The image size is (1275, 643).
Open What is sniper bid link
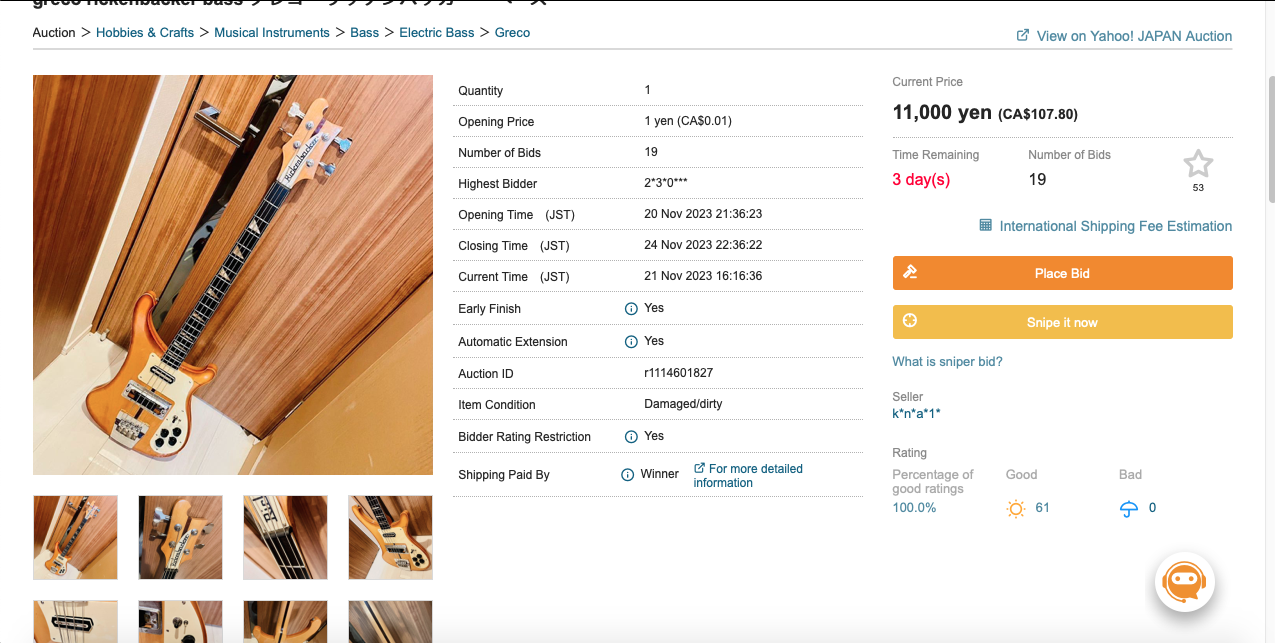click(x=947, y=361)
